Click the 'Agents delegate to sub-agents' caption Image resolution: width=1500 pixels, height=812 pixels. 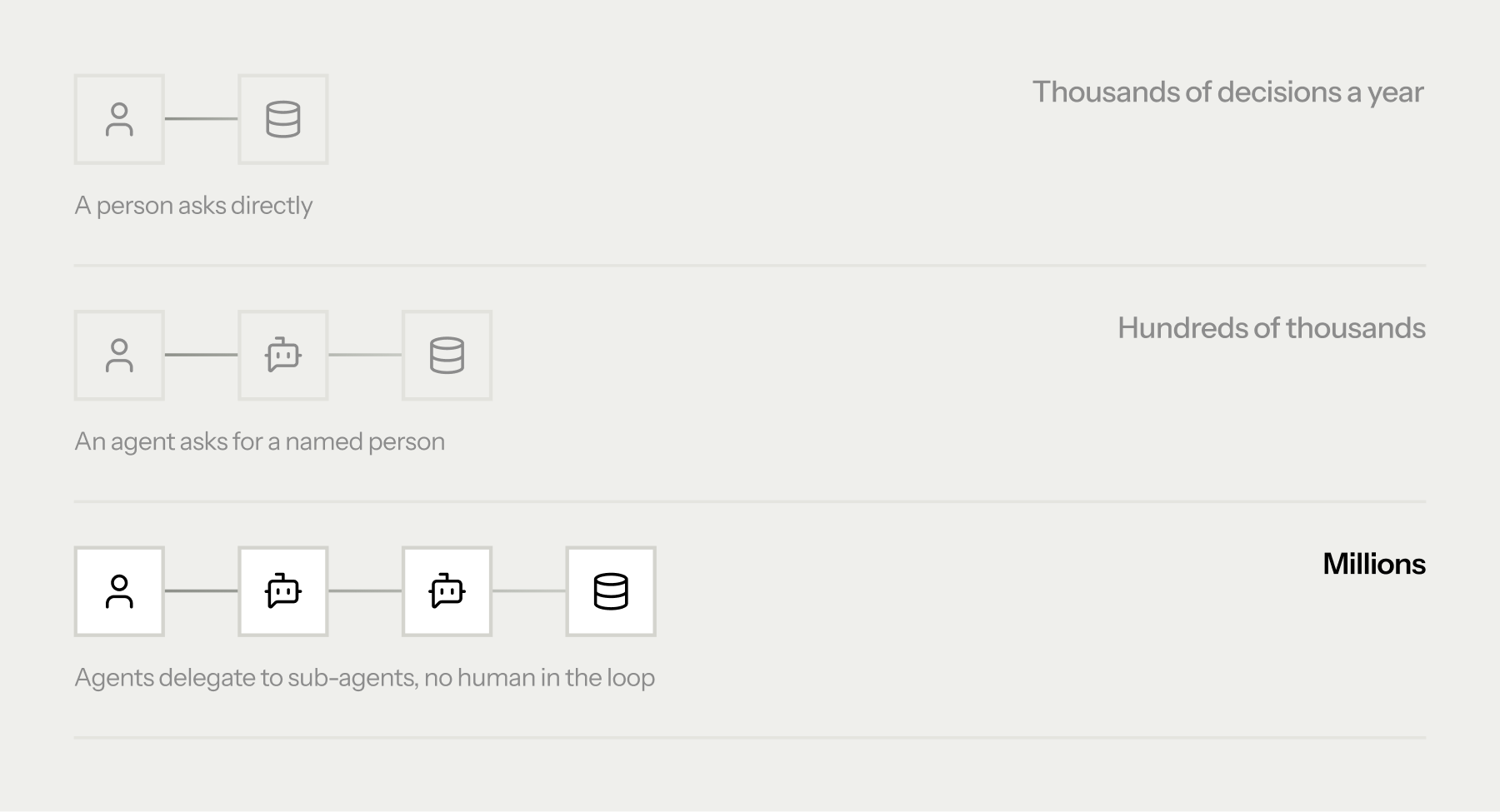pyautogui.click(x=247, y=677)
